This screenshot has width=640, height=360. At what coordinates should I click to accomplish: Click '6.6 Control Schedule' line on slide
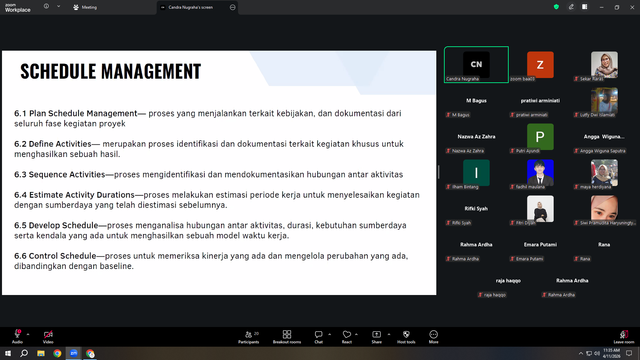[x=211, y=261]
